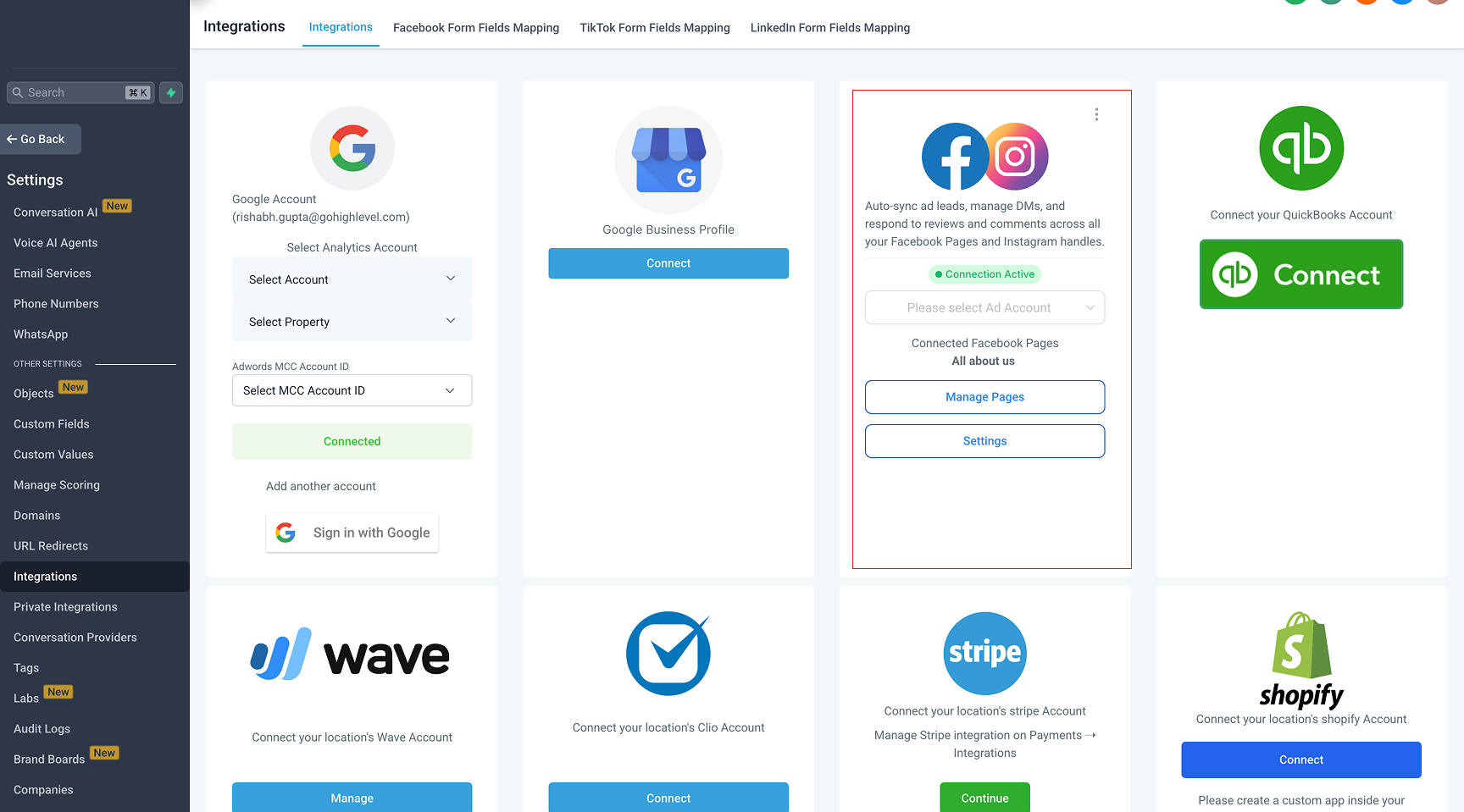Click the Google Business Profile storefront icon
Viewport: 1464px width, 812px height.
[x=668, y=160]
